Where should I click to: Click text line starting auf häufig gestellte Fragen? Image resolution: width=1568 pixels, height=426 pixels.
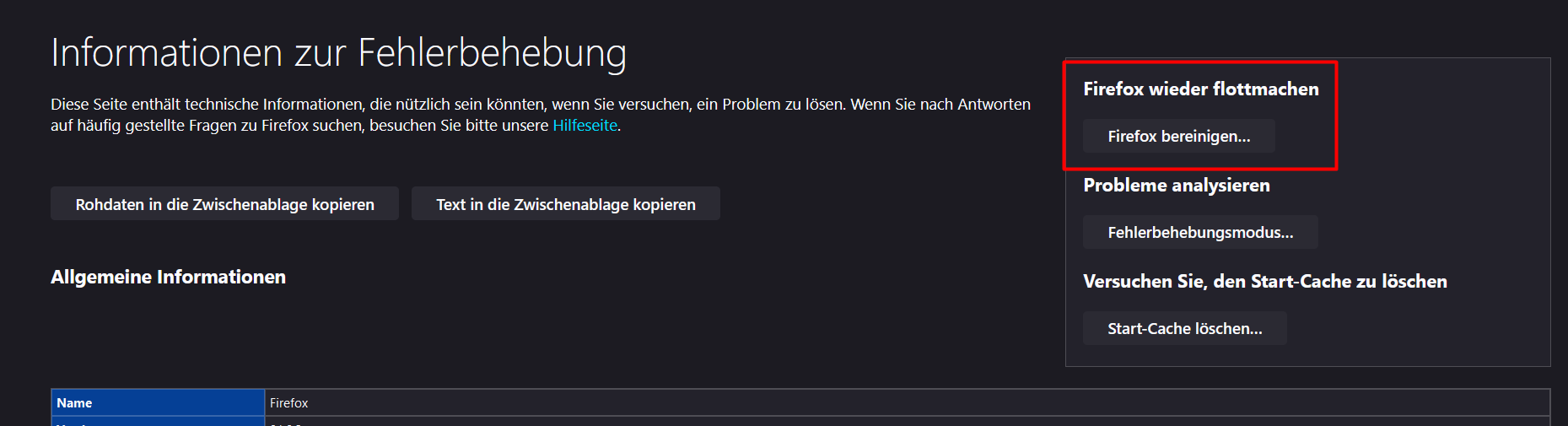tap(336, 125)
